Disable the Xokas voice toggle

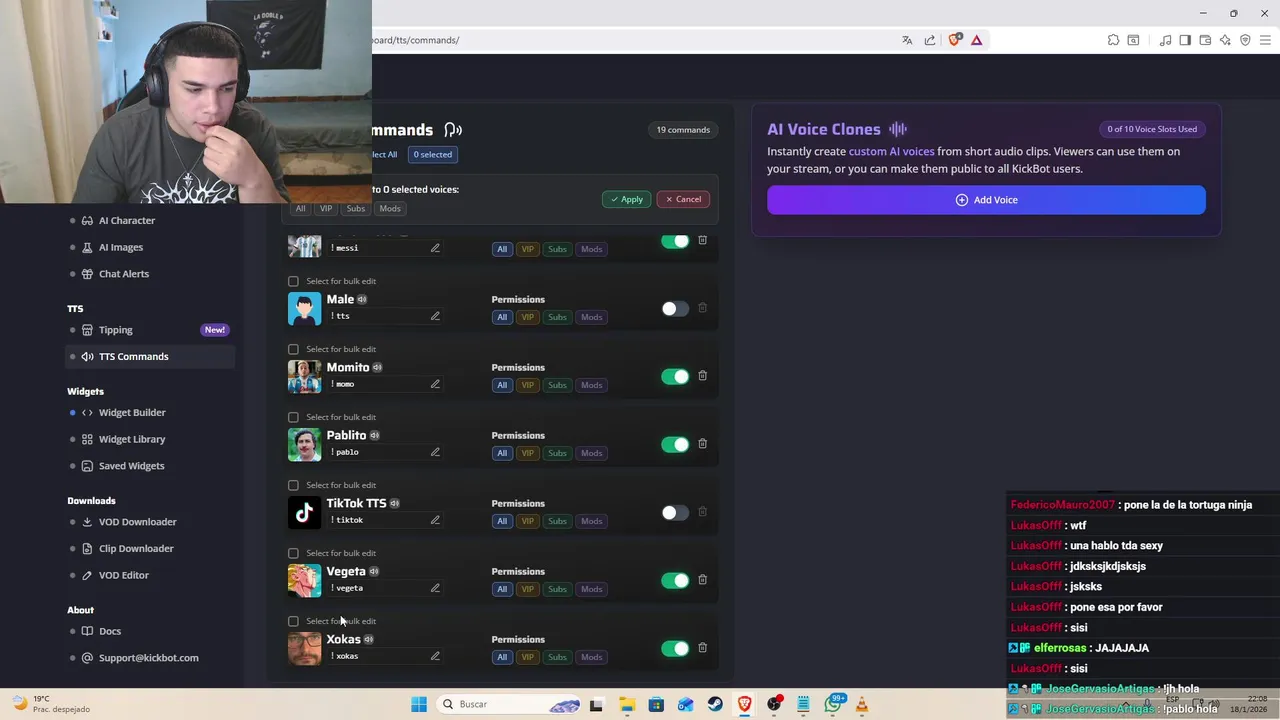pyautogui.click(x=675, y=648)
